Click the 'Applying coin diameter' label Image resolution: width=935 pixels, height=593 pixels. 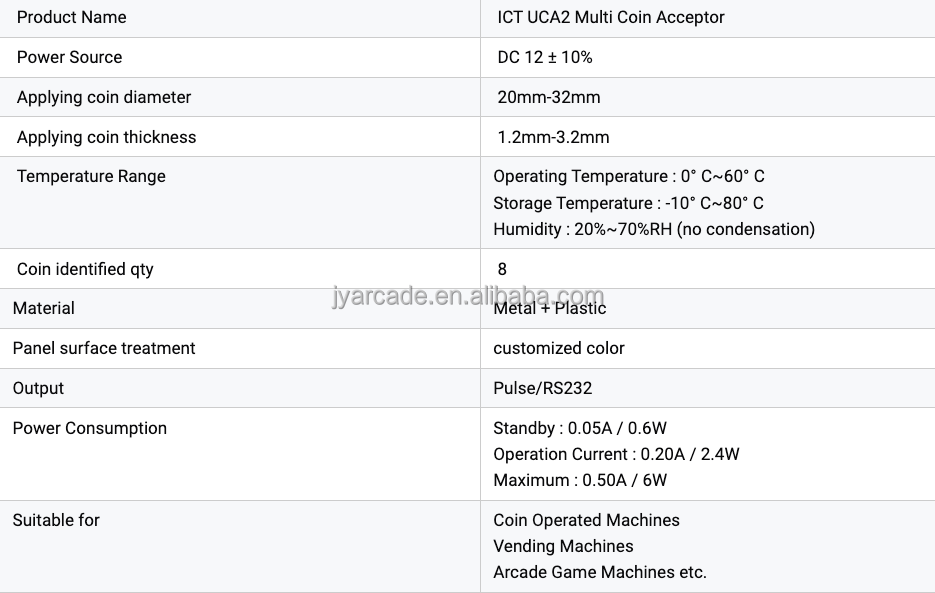pyautogui.click(x=104, y=97)
